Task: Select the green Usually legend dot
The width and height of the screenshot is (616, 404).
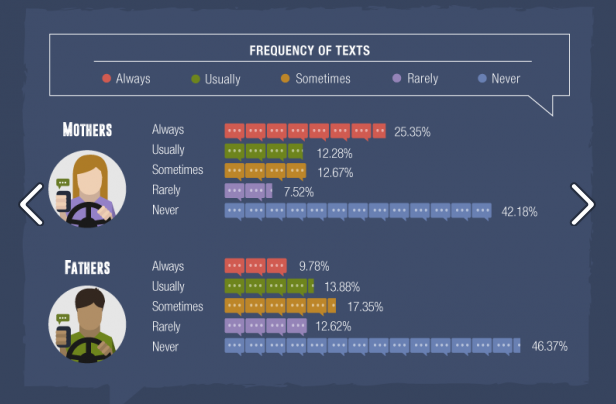Action: (196, 79)
